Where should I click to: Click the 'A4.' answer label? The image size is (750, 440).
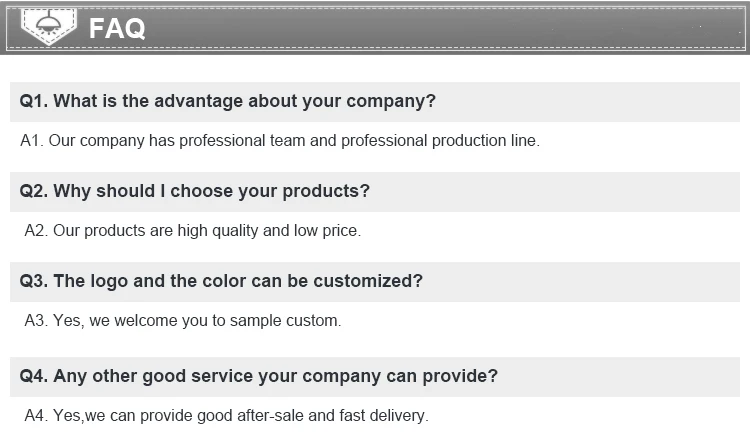coord(36,415)
